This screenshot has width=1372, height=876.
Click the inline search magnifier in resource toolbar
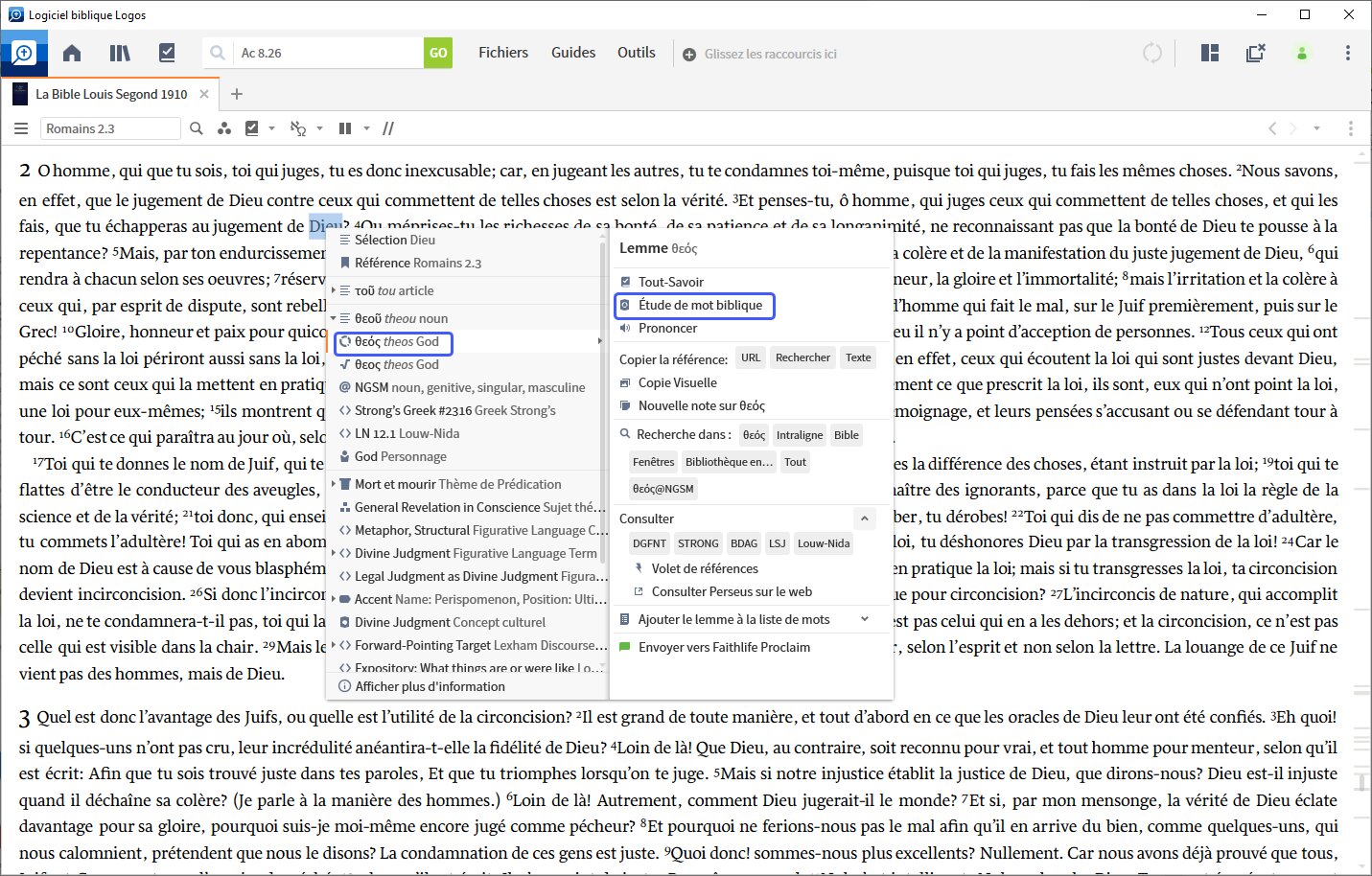coord(197,128)
